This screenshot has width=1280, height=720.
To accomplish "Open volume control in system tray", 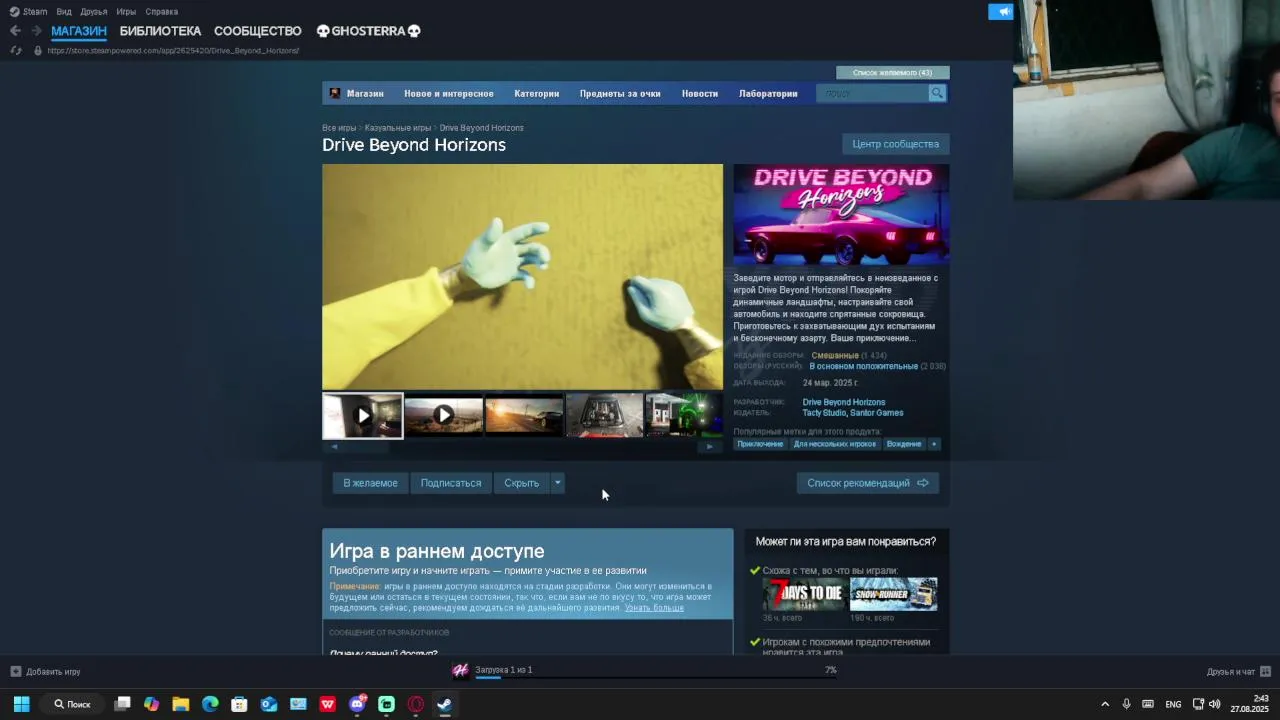I will tap(1214, 704).
